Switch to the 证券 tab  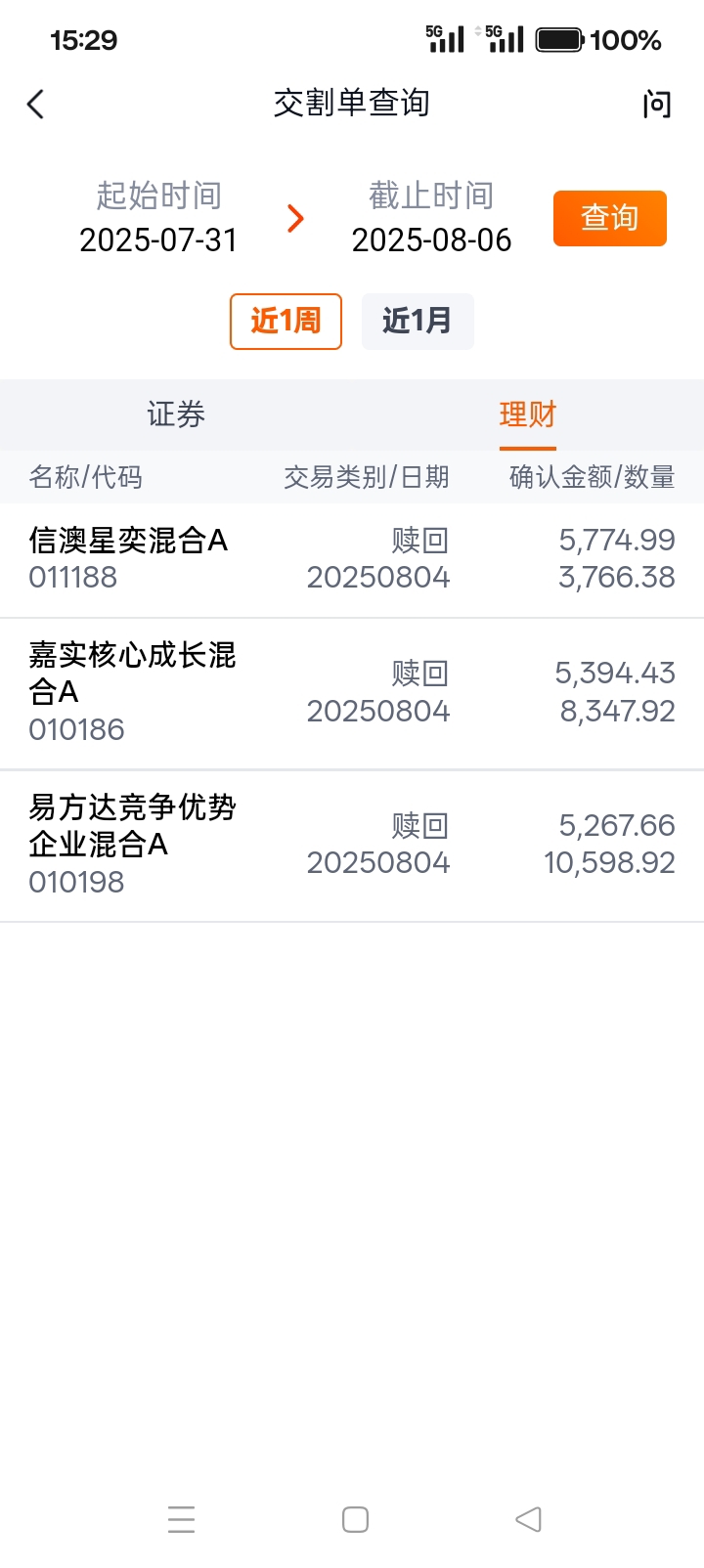pyautogui.click(x=176, y=414)
